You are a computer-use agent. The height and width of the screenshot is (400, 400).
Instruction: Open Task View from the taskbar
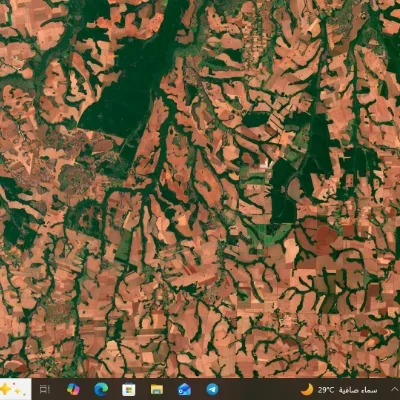[x=45, y=389]
